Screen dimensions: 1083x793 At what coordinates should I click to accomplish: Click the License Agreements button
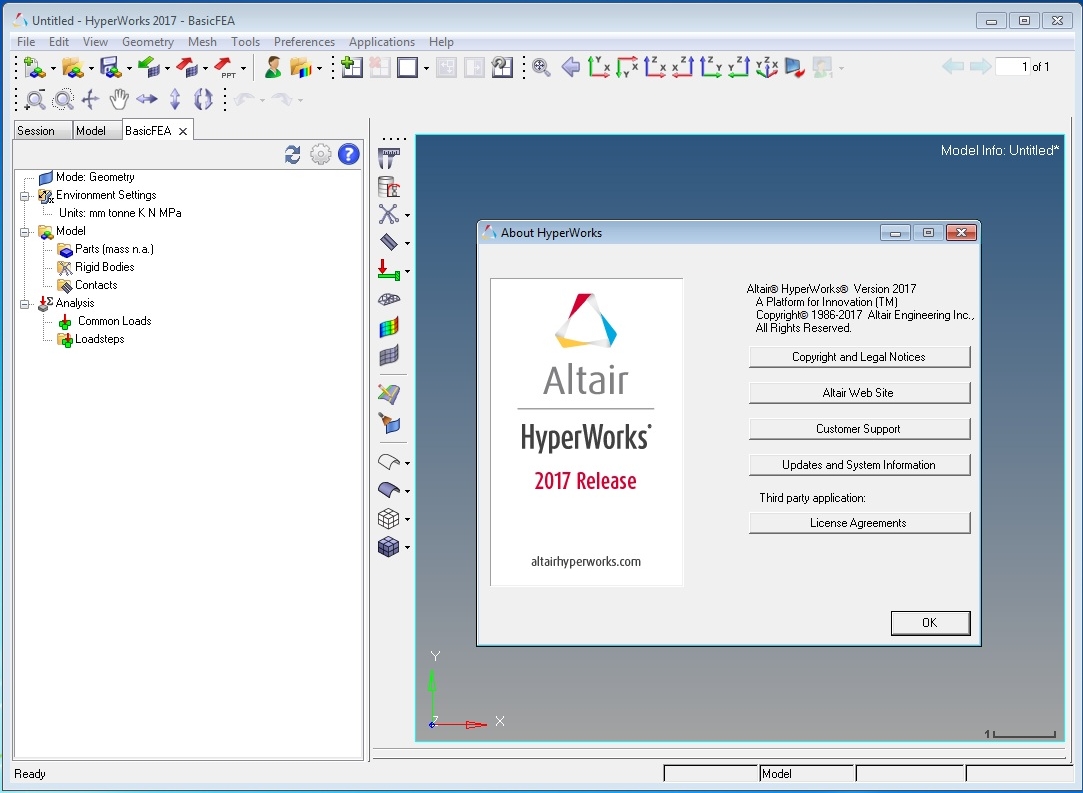pos(859,523)
